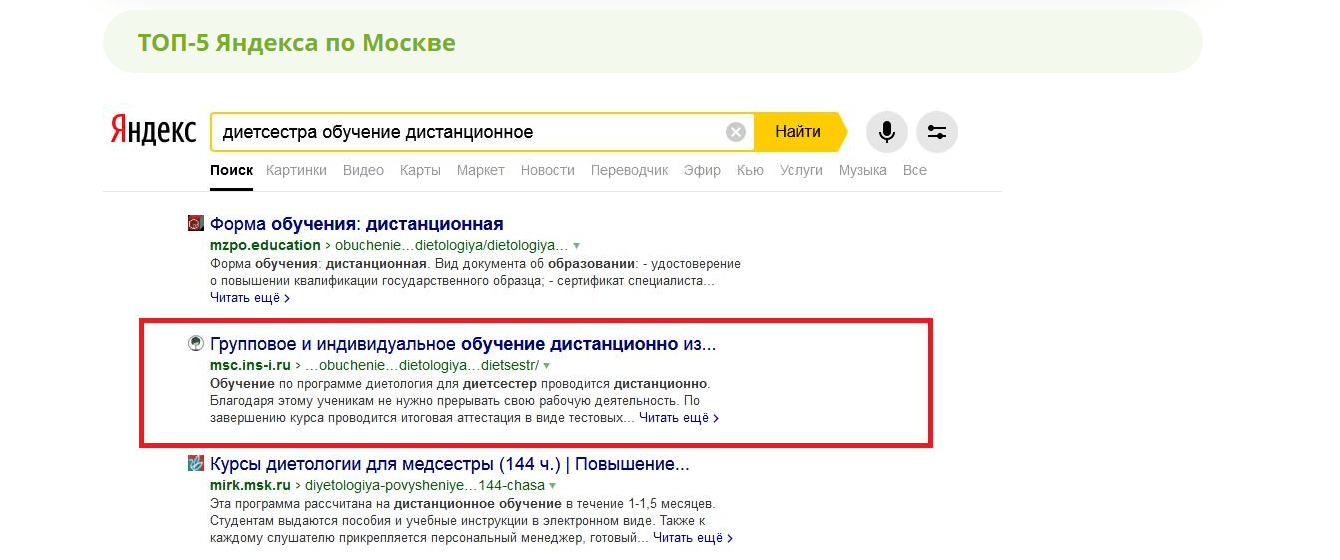The height and width of the screenshot is (560, 1340).
Task: Click the msc.ins-i.ru domain link
Action: pos(250,366)
